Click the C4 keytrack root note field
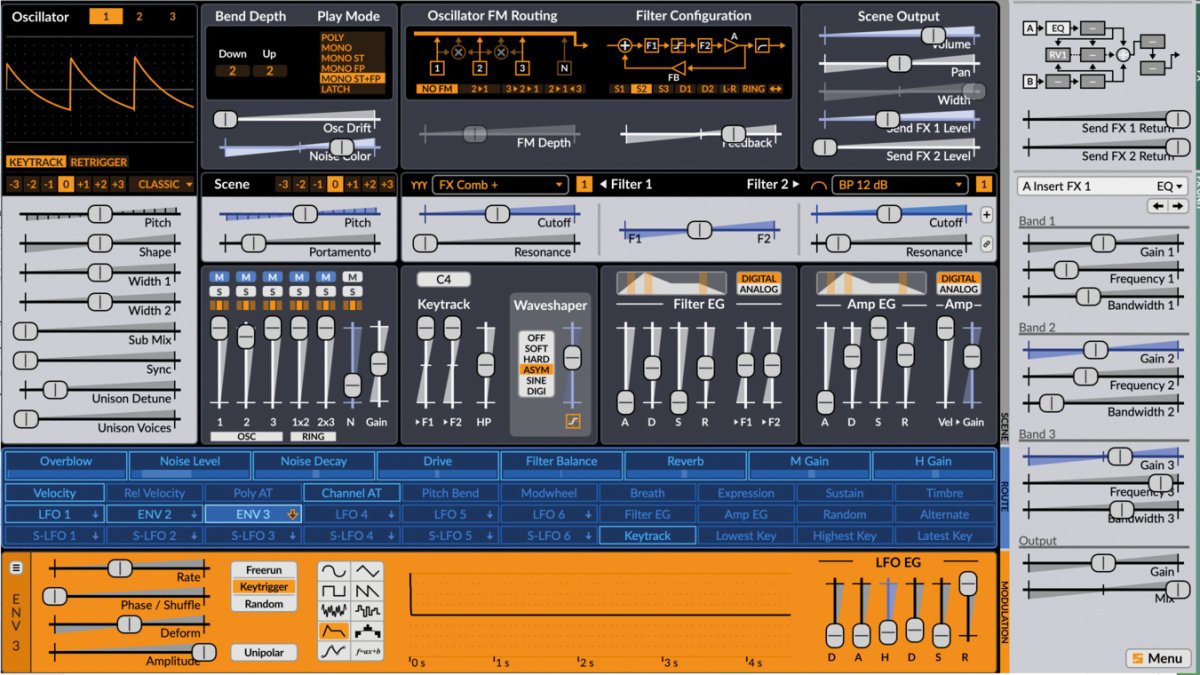The width and height of the screenshot is (1200, 675). point(443,279)
